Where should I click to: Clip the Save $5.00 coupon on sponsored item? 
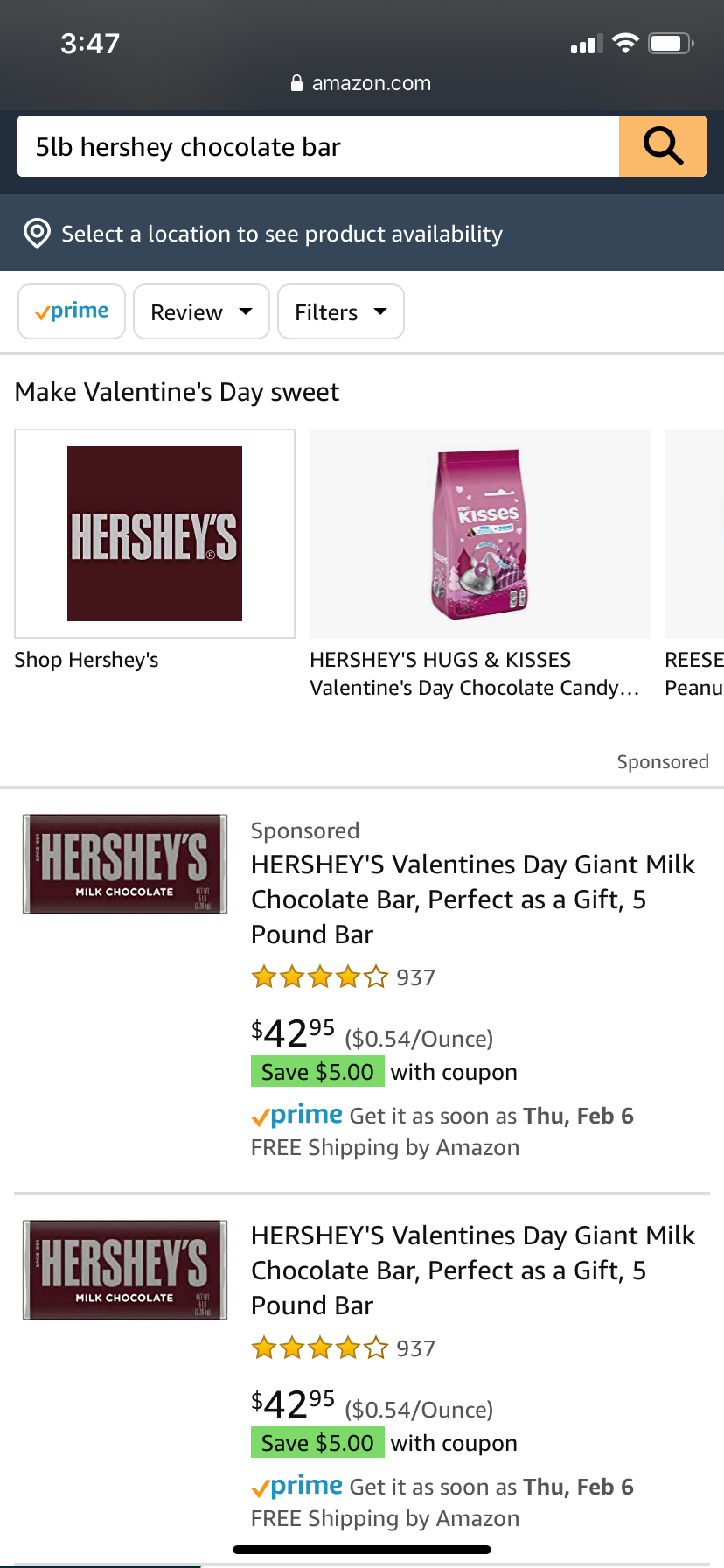pyautogui.click(x=317, y=1072)
